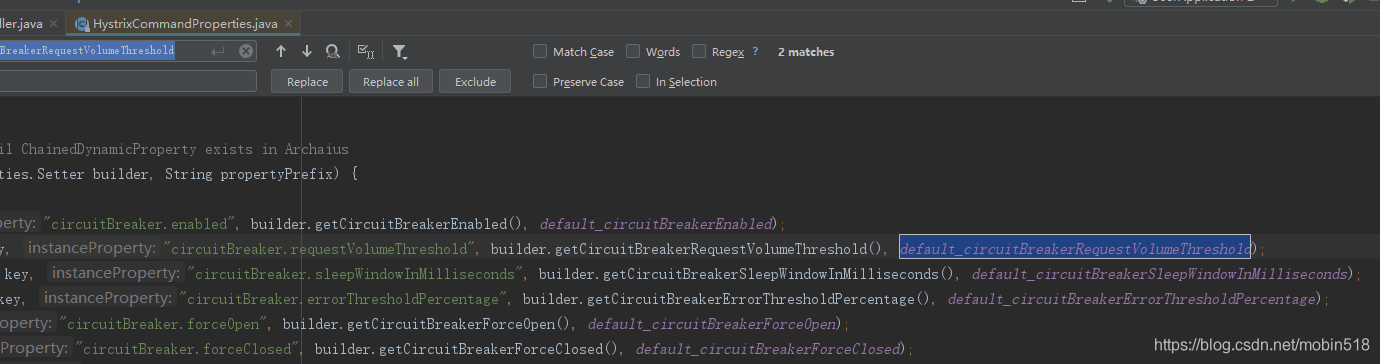Click the ChainedDynamicProperty comment line
The width and height of the screenshot is (1380, 364).
point(174,149)
